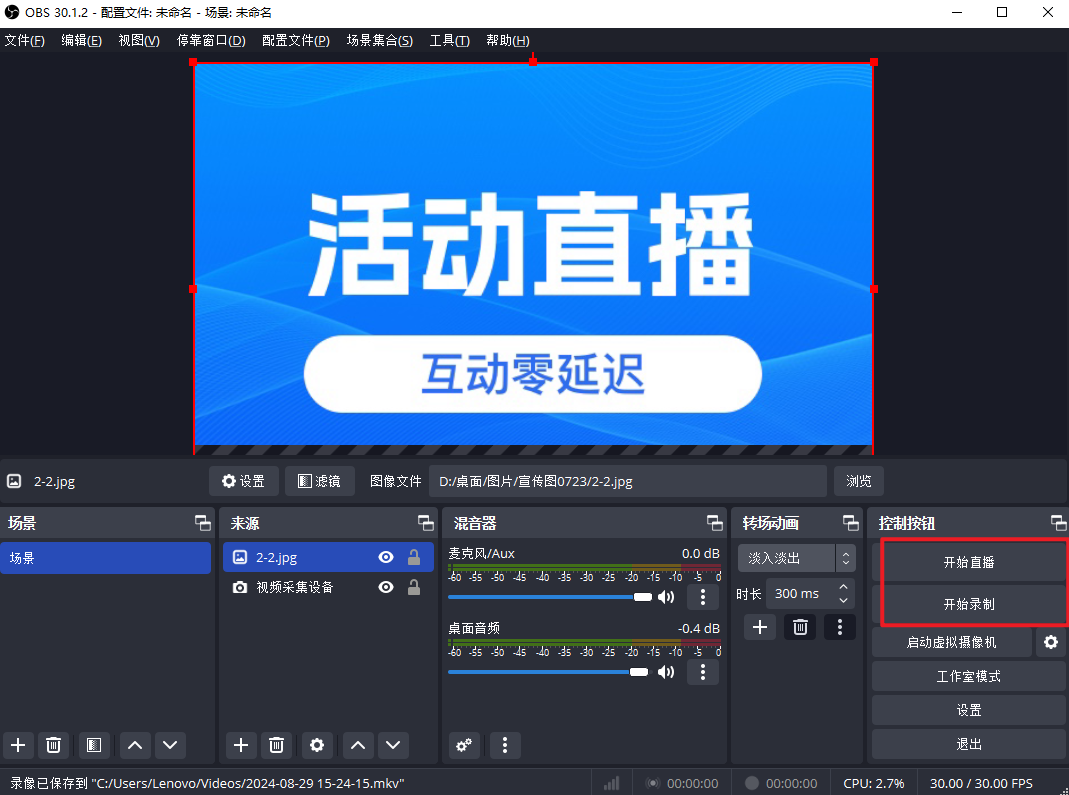The width and height of the screenshot is (1069, 795).
Task: Remove transition with trash icon
Action: (x=800, y=627)
